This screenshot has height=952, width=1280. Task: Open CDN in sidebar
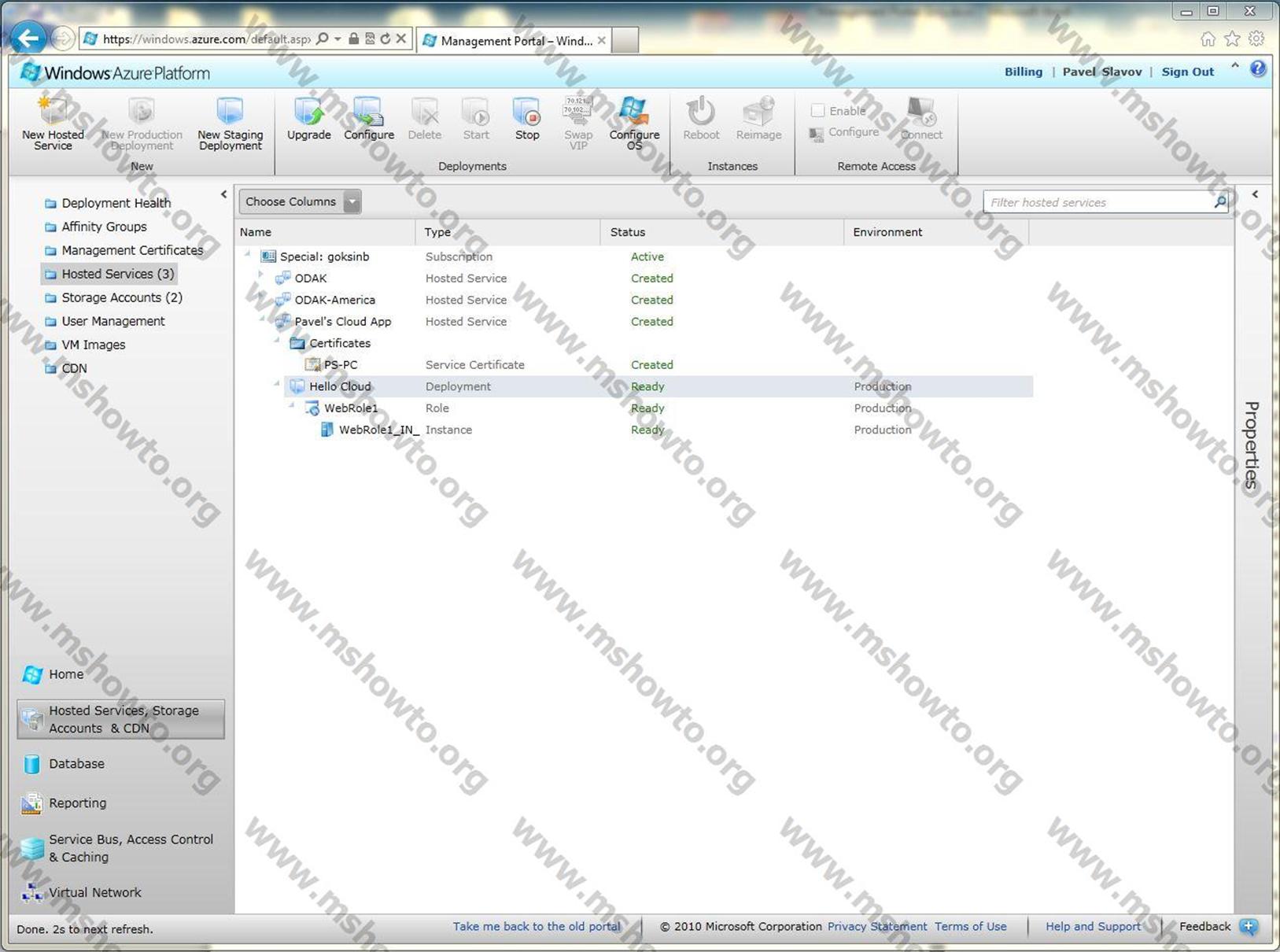tap(65, 368)
